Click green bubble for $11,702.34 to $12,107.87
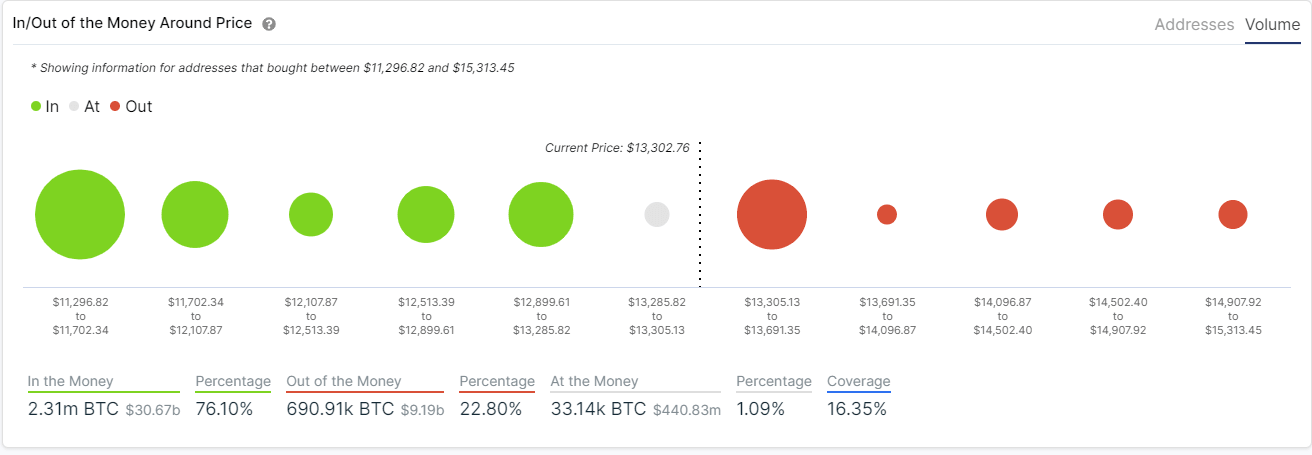The image size is (1312, 455). point(195,215)
